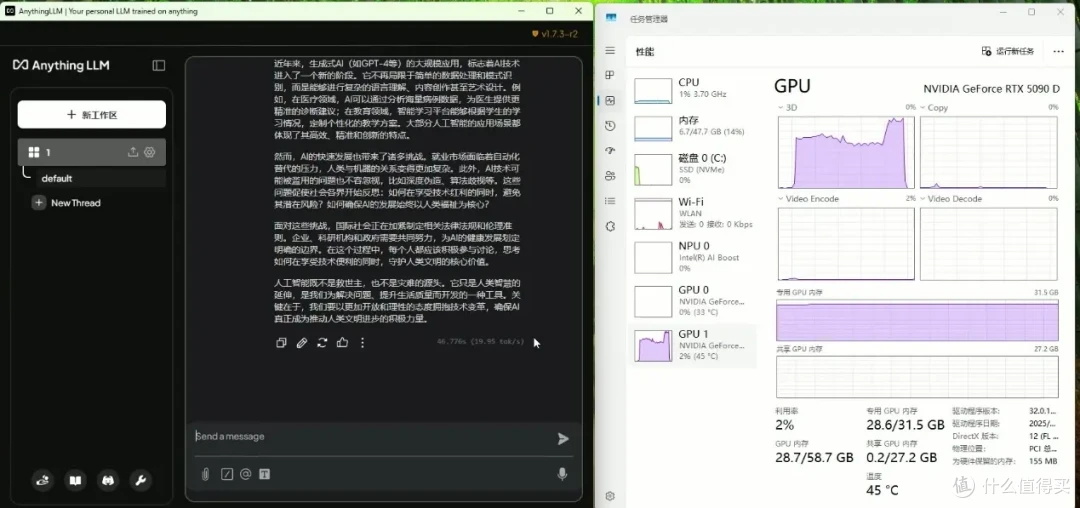Open Performance page icon in Task Manager
Viewport: 1080px width, 508px height.
(610, 100)
